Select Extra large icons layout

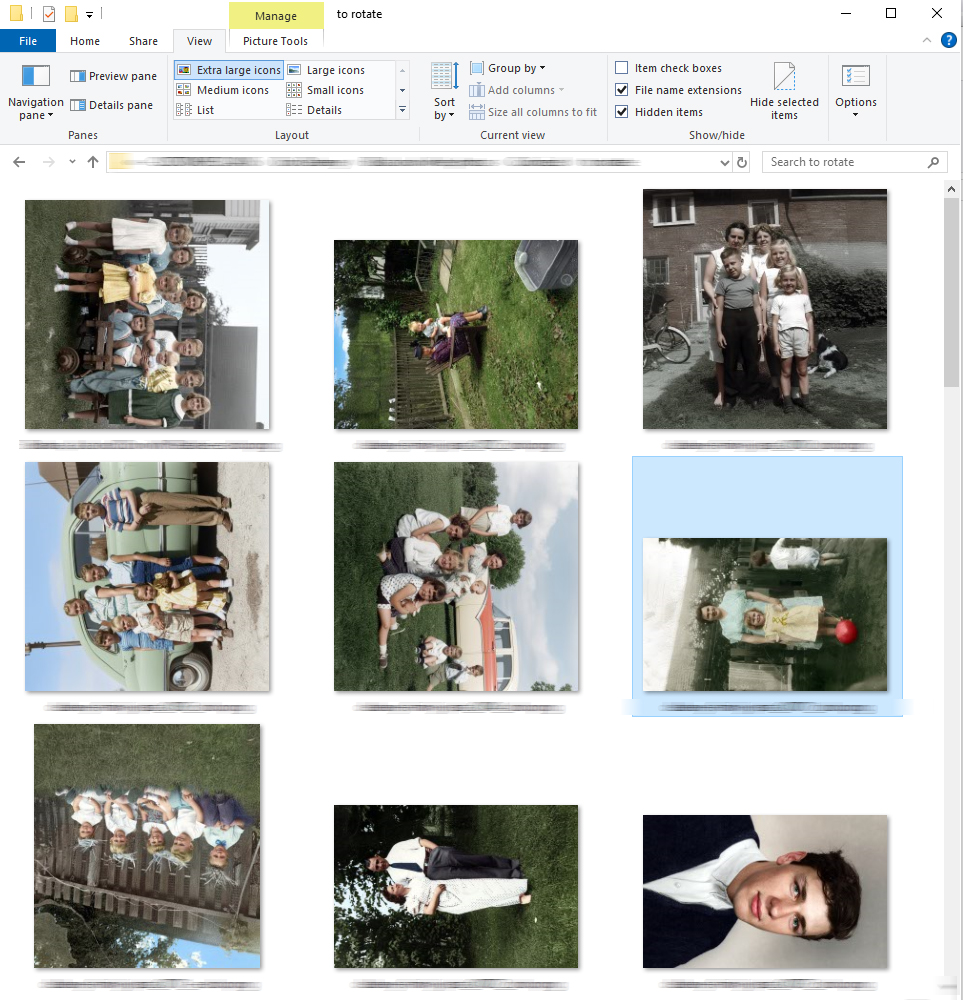coord(229,70)
